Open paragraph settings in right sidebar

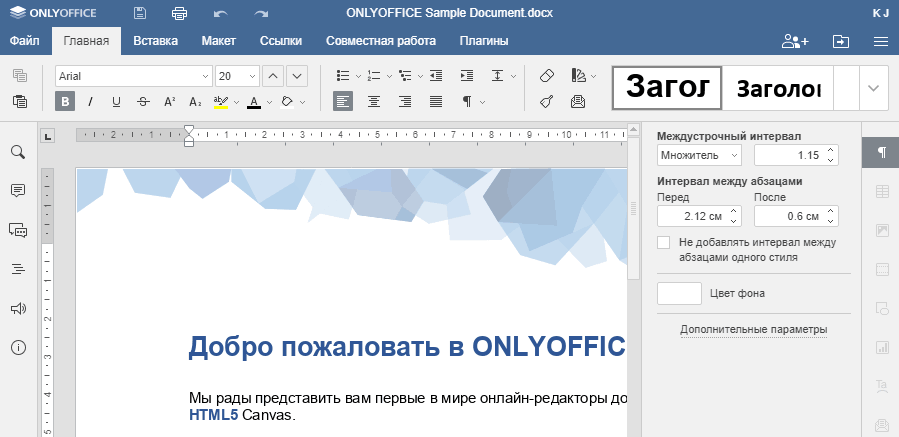[881, 153]
